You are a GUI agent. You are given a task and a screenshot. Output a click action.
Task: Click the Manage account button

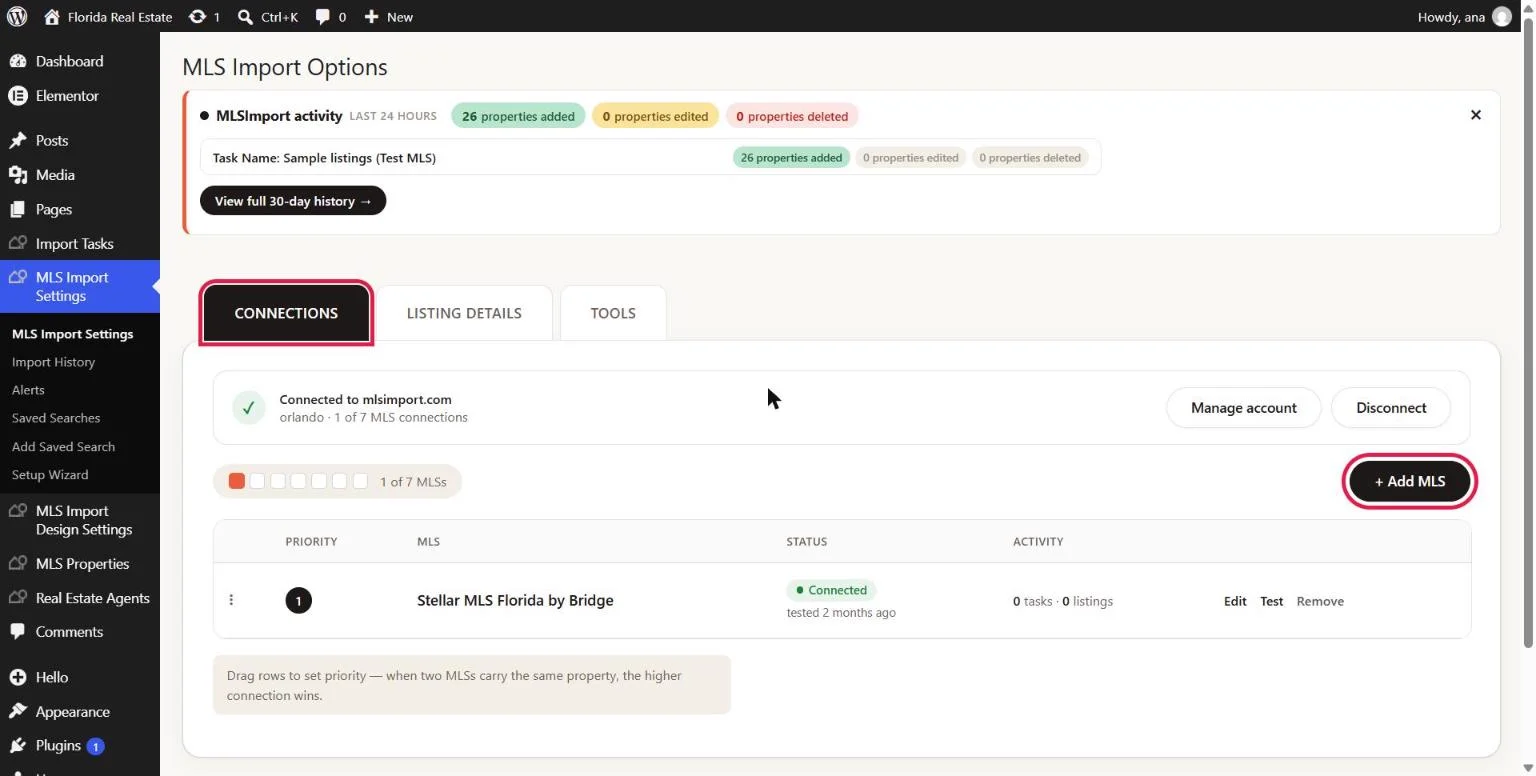[x=1243, y=408]
